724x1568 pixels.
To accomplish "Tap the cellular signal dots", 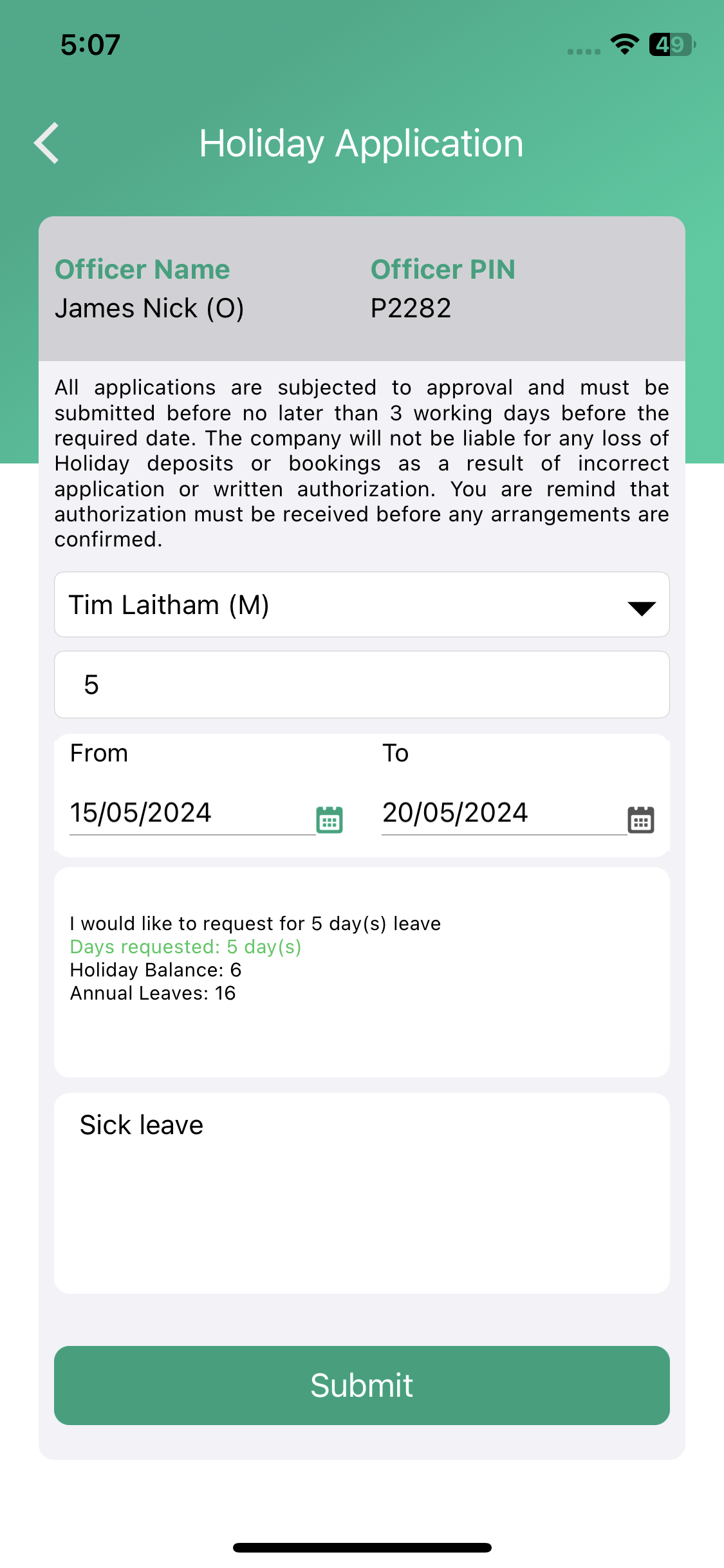I will coord(584,51).
